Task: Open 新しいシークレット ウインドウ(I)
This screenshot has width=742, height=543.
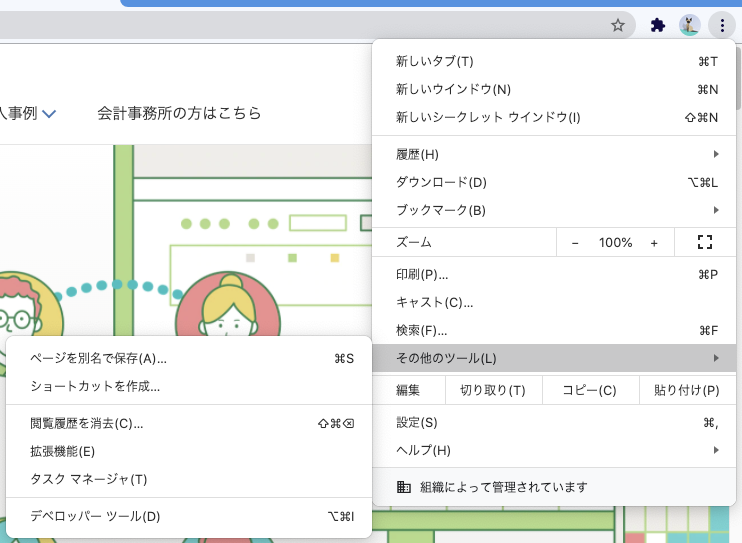Action: click(554, 117)
